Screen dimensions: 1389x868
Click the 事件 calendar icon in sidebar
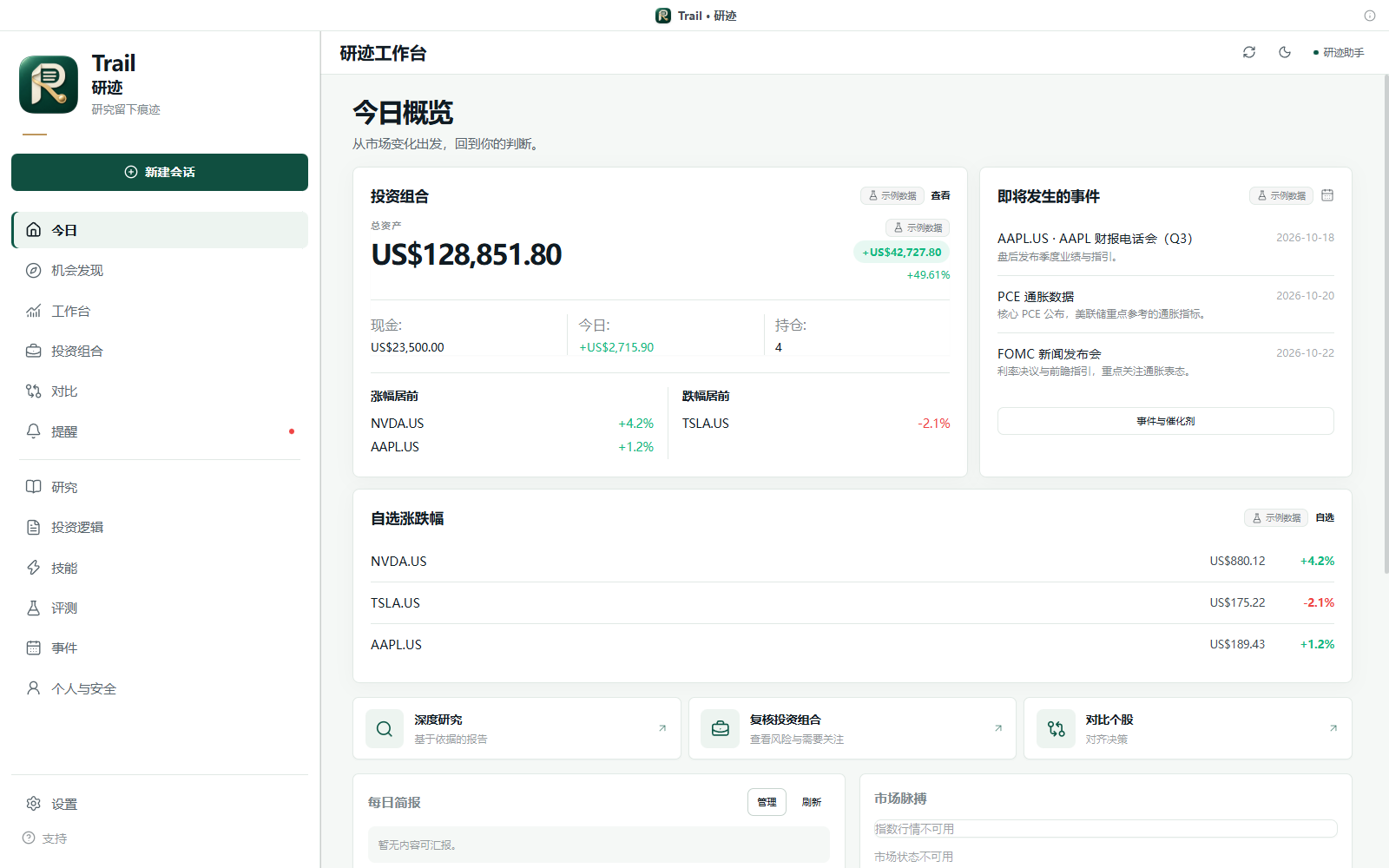coord(34,648)
